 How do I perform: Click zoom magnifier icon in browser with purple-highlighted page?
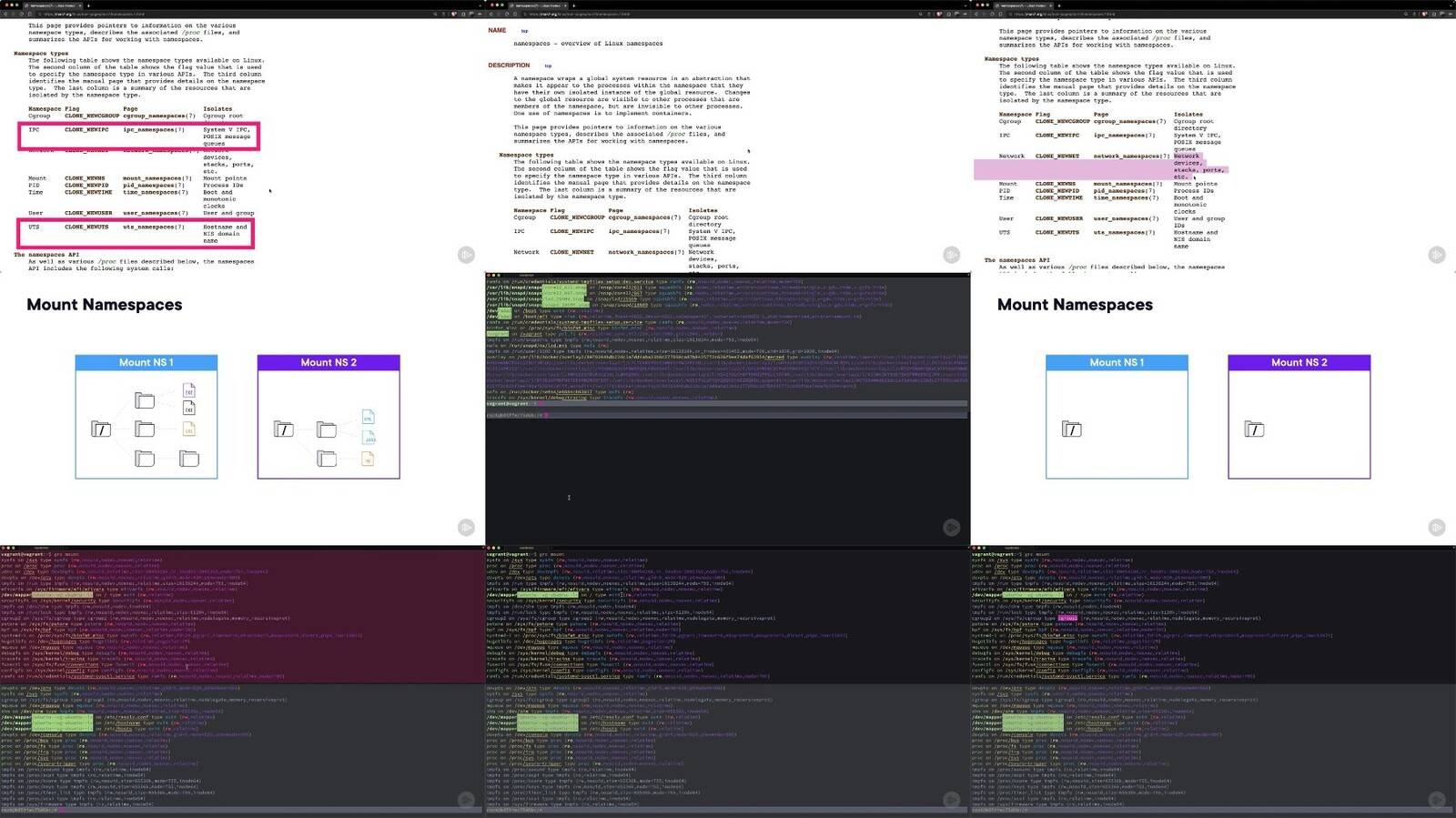click(x=1406, y=14)
